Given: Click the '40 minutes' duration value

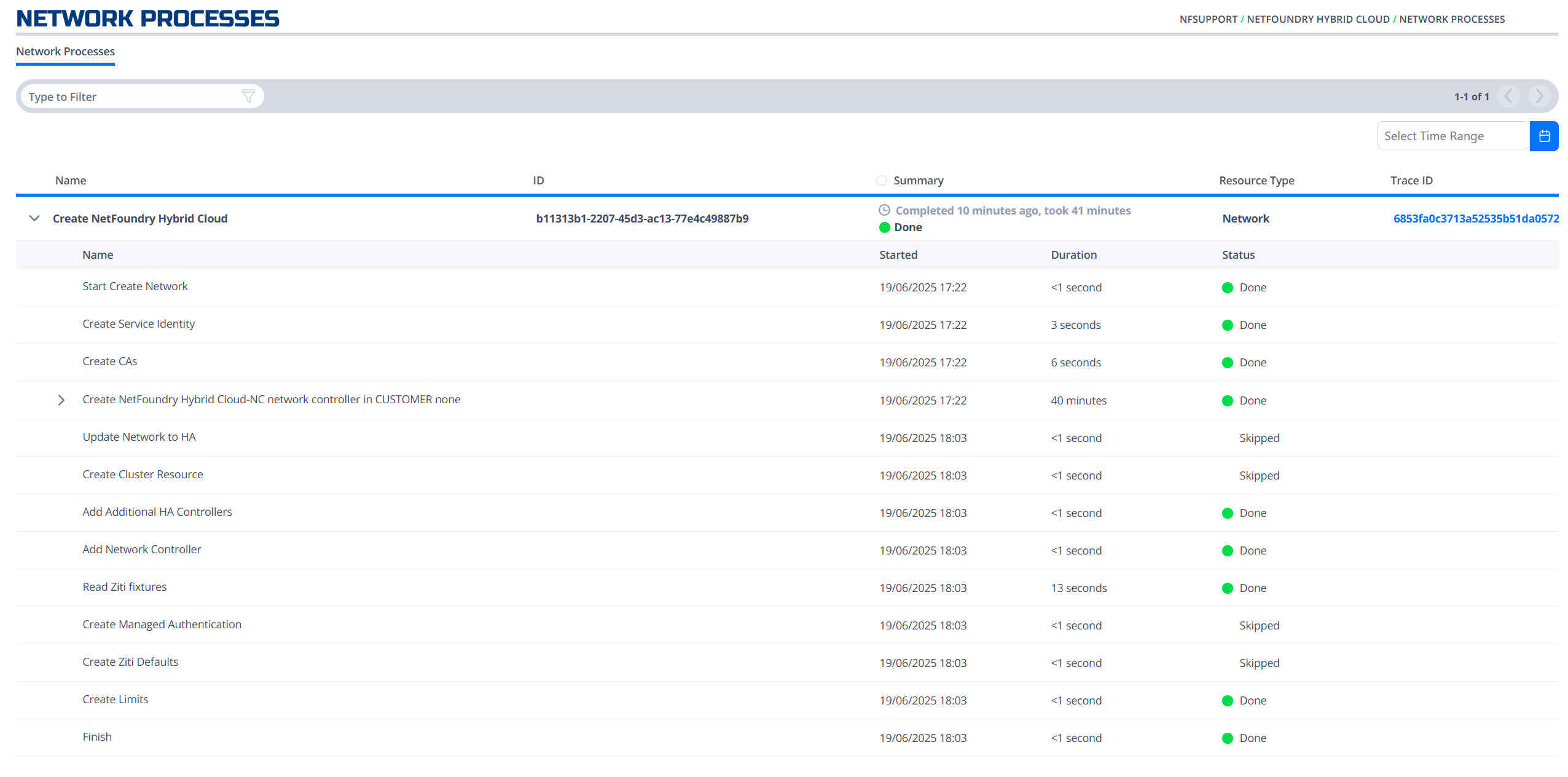Looking at the screenshot, I should click(x=1078, y=401).
